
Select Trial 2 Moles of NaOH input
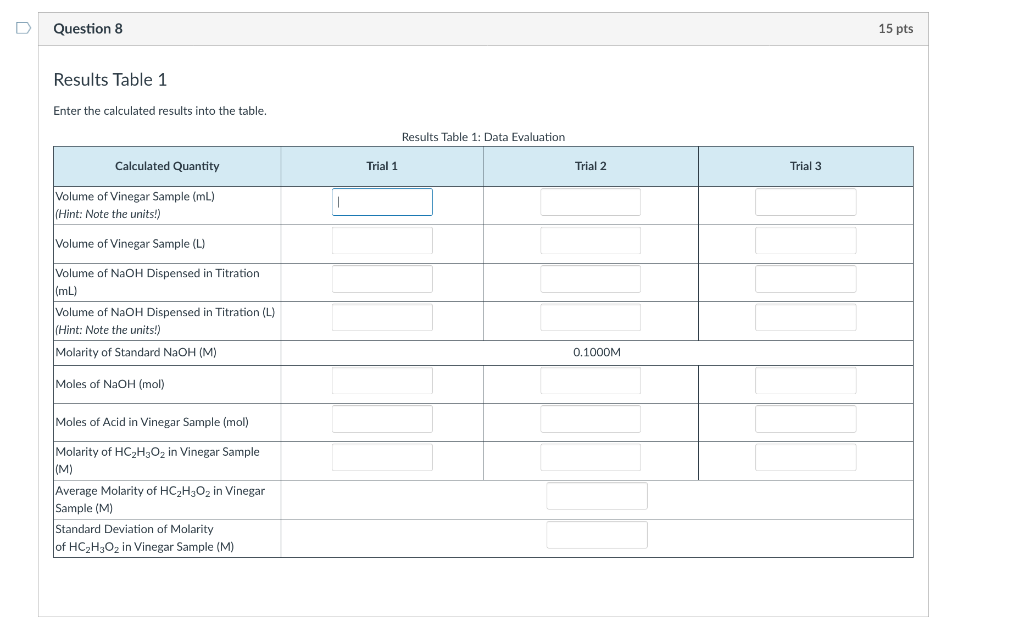pos(590,381)
